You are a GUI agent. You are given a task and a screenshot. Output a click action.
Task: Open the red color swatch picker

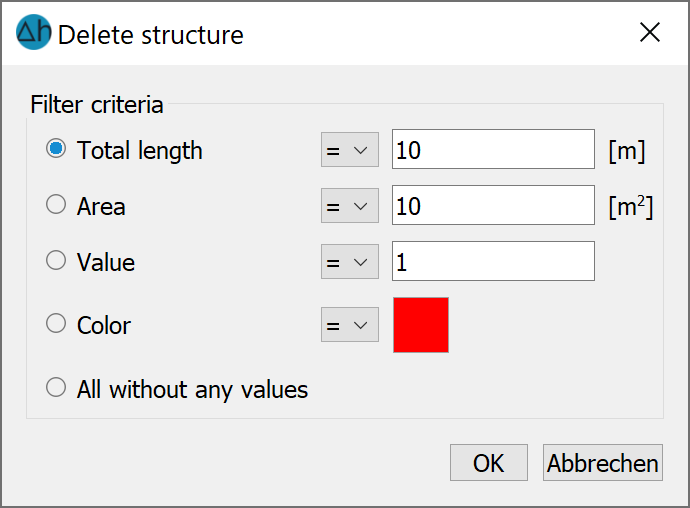click(421, 325)
